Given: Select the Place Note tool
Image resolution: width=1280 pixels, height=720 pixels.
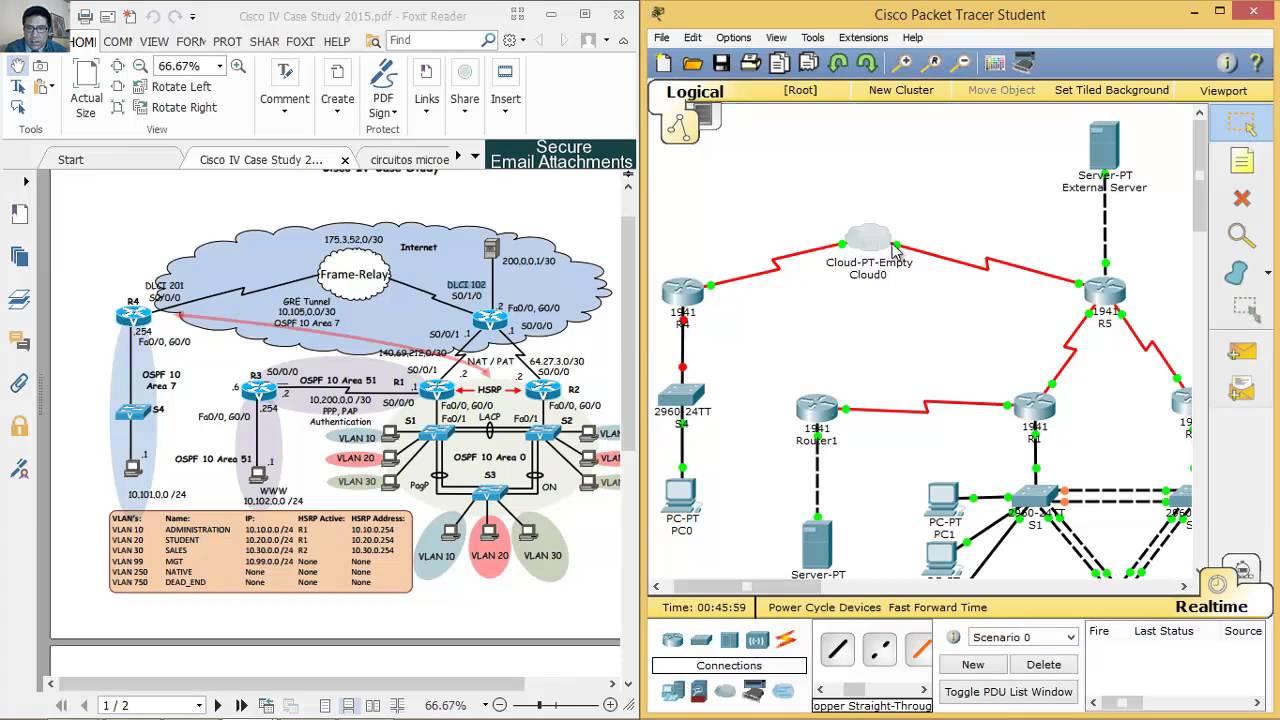Looking at the screenshot, I should click(x=1241, y=161).
